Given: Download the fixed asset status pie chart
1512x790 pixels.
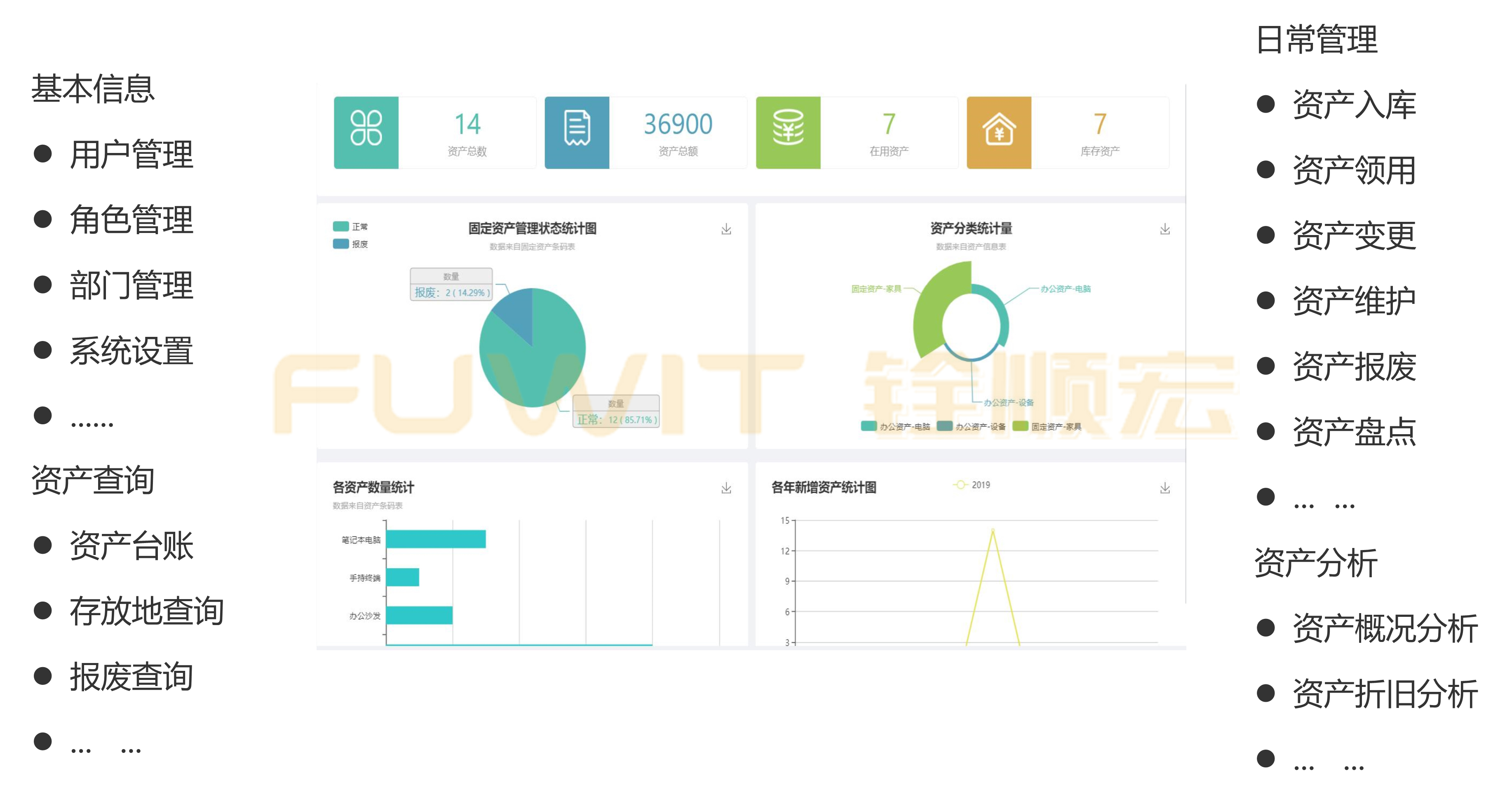Looking at the screenshot, I should click(x=726, y=229).
